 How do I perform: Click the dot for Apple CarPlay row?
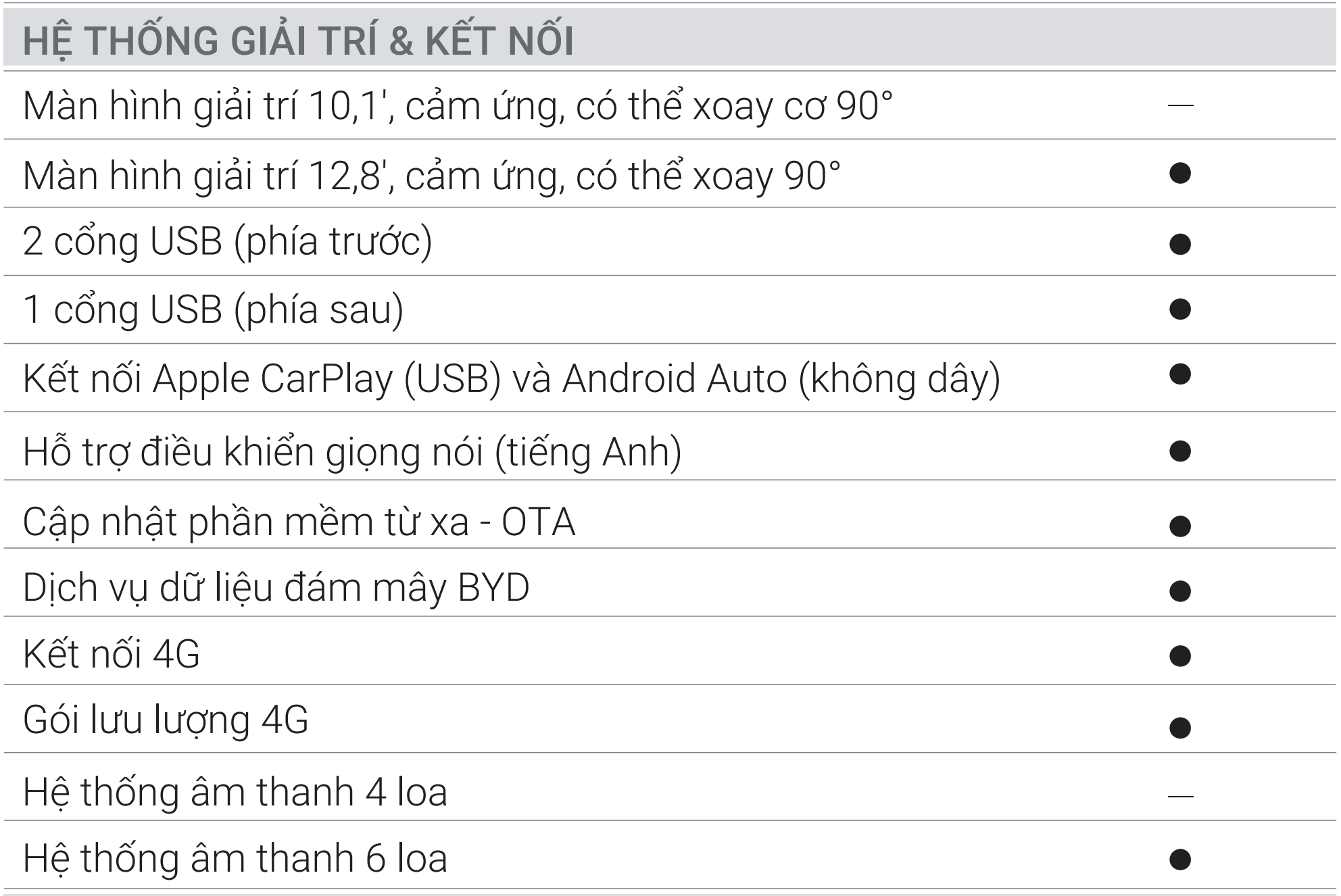click(1179, 374)
